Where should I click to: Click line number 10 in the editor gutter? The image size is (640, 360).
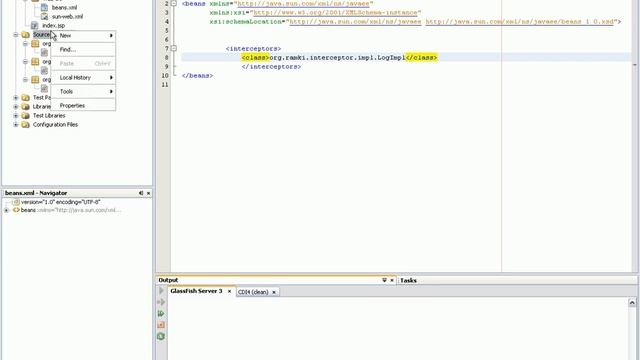pyautogui.click(x=165, y=76)
